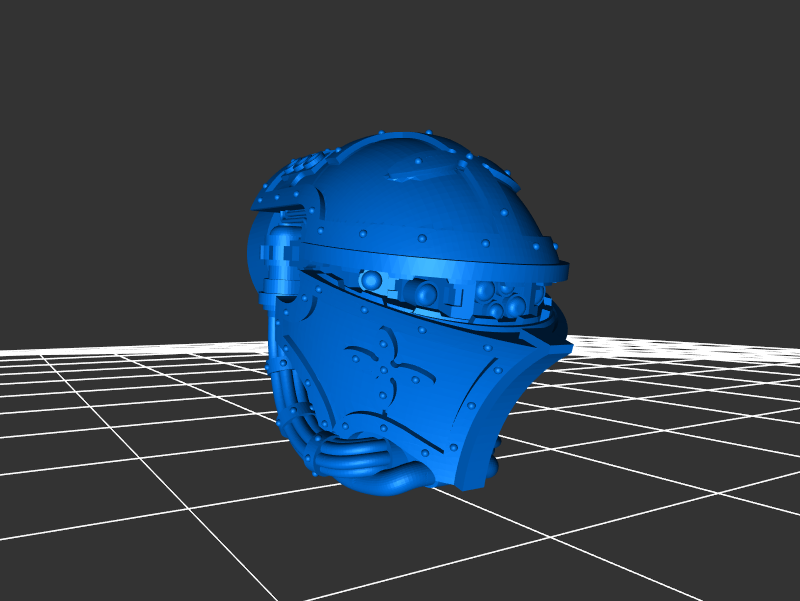Select the large sphere inside visor slit
This screenshot has height=601, width=800.
425,294
